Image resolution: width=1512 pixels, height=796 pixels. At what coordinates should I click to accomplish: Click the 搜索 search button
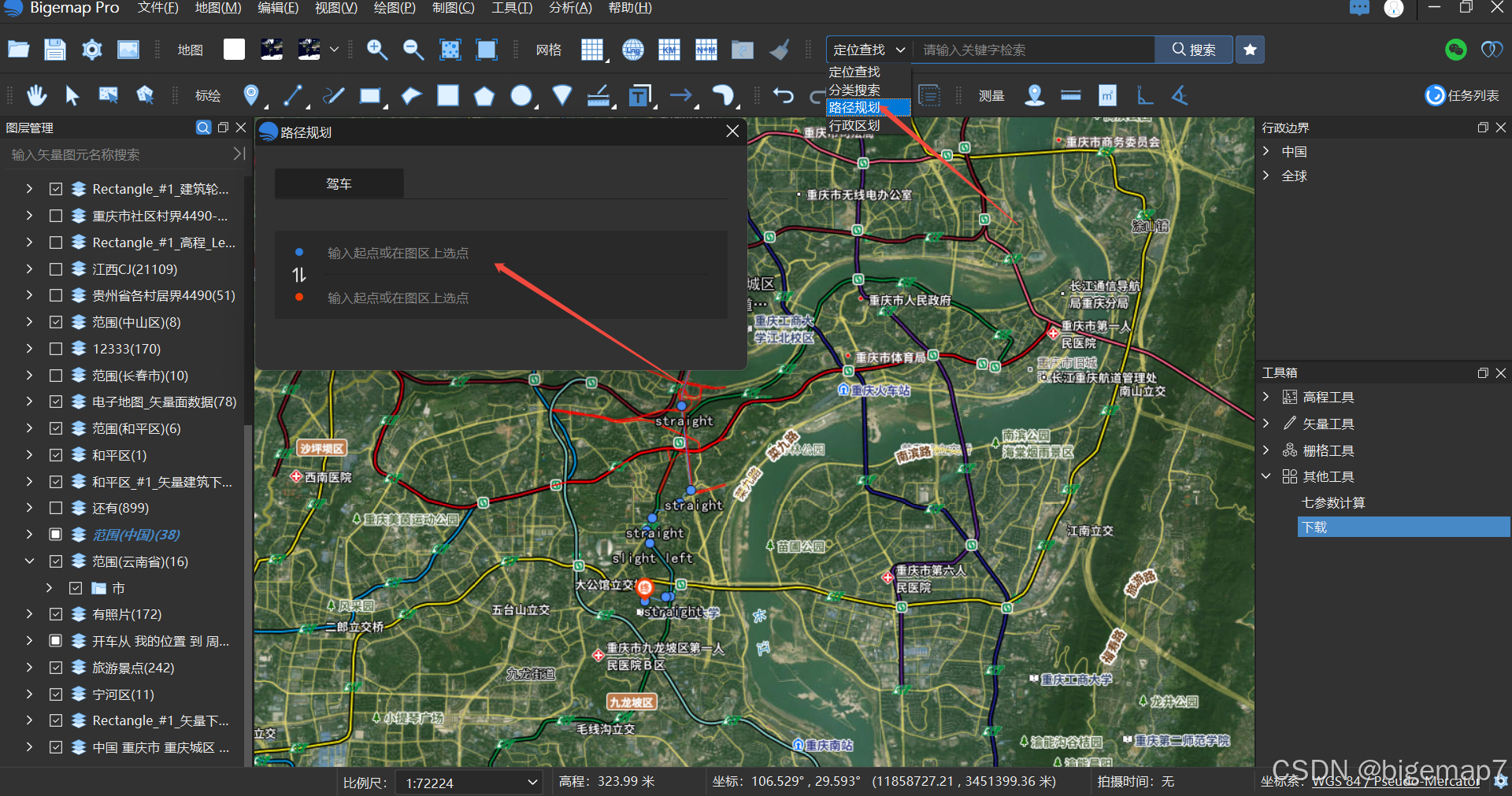click(x=1194, y=50)
